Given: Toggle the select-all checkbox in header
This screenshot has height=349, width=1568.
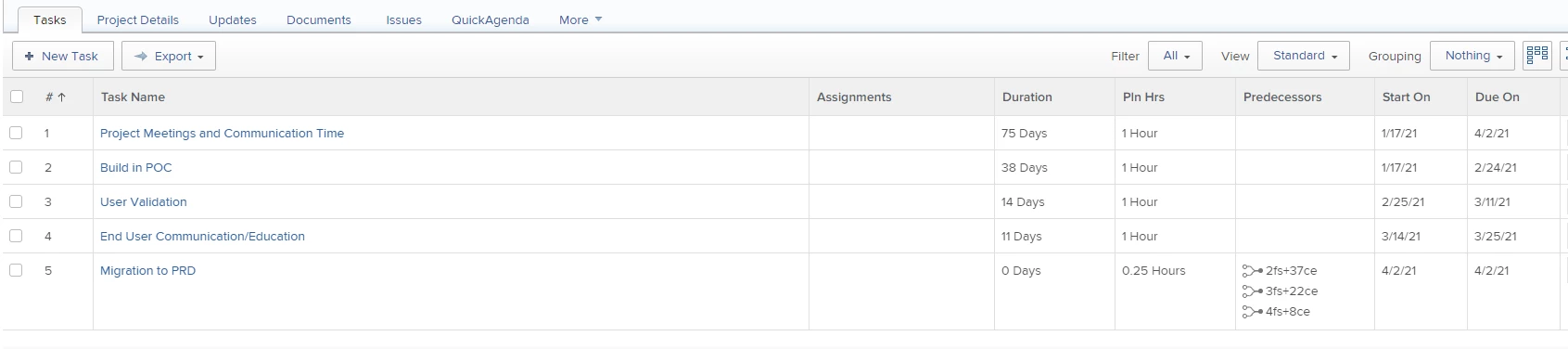Looking at the screenshot, I should [x=16, y=97].
